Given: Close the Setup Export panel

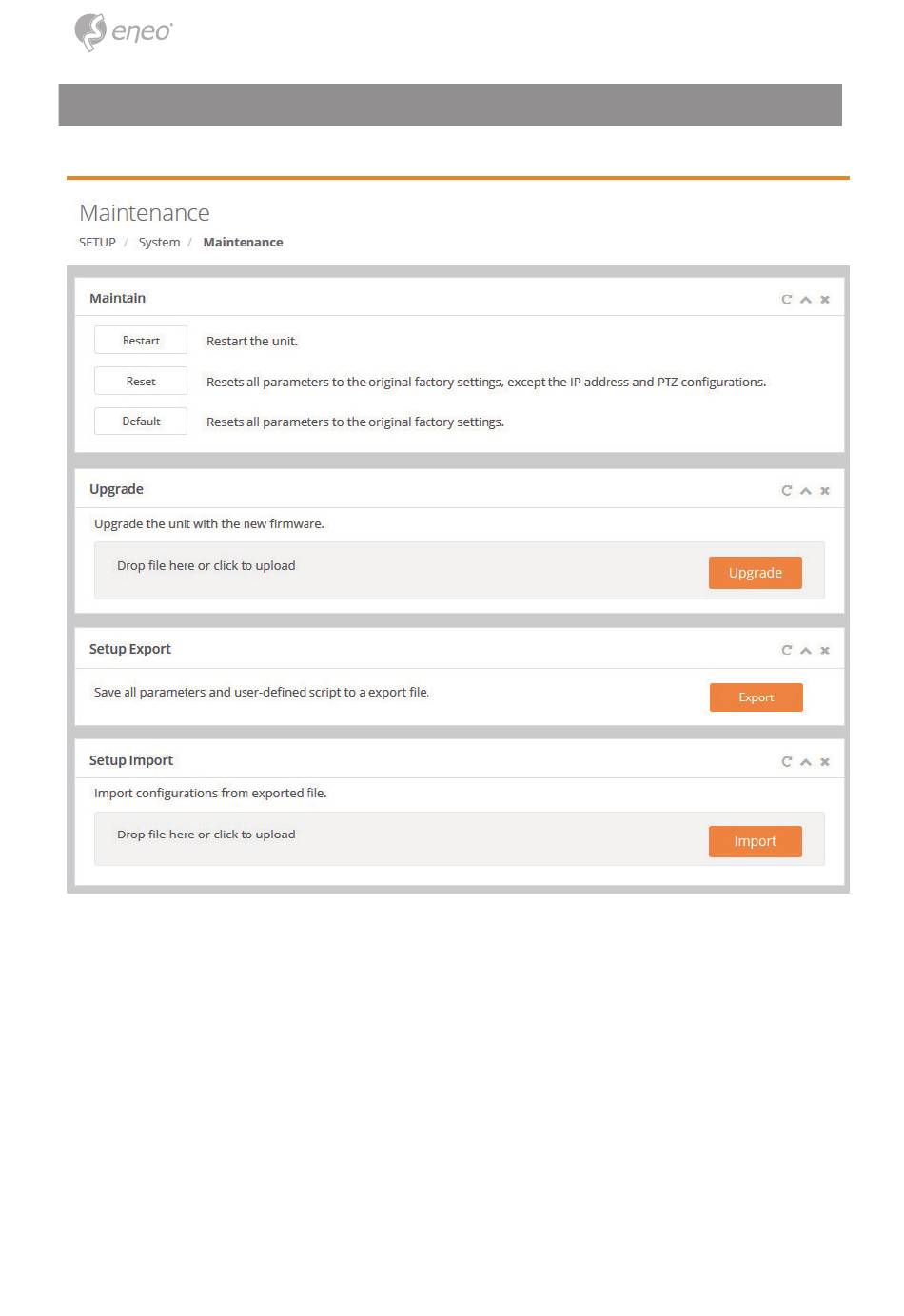Looking at the screenshot, I should coord(825,651).
